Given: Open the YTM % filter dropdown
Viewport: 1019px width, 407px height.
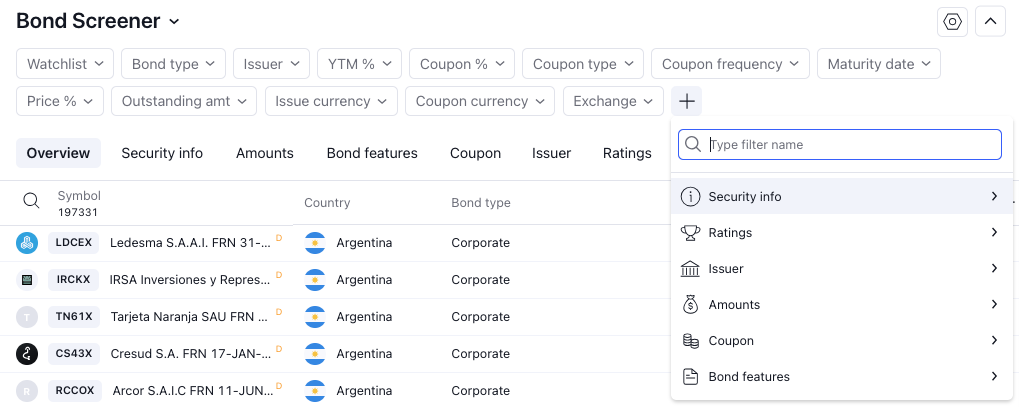Looking at the screenshot, I should [359, 64].
